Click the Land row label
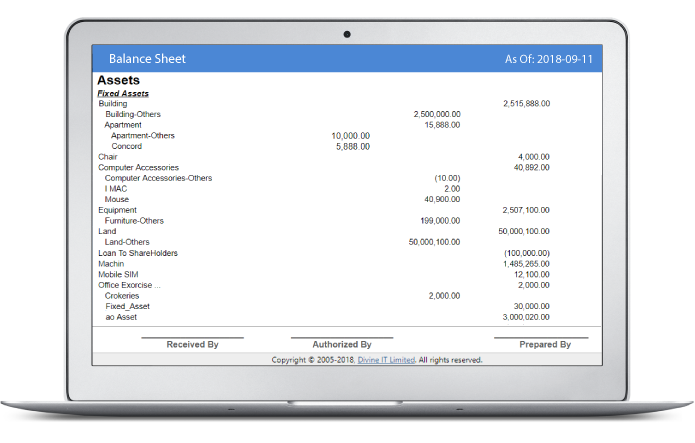The image size is (695, 443). pos(107,231)
